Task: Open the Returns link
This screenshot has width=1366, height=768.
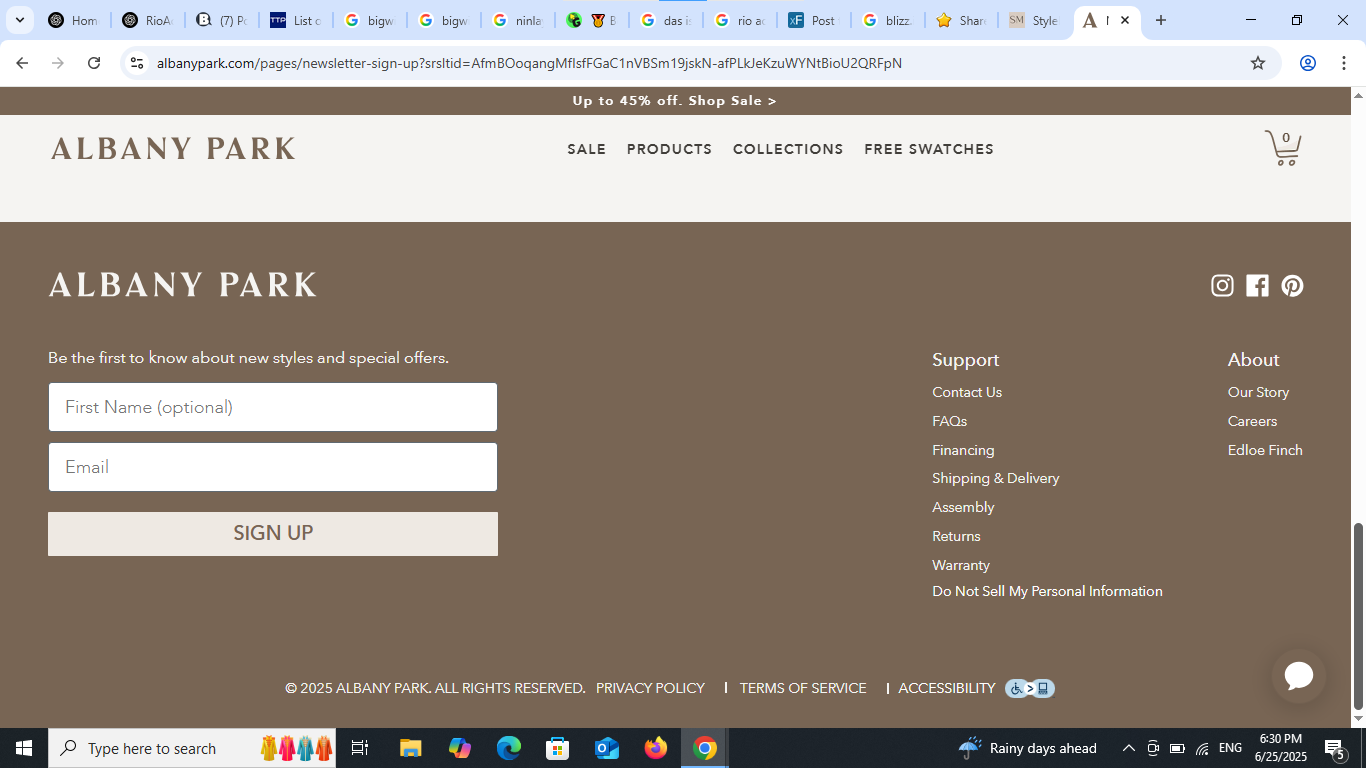Action: 956,536
